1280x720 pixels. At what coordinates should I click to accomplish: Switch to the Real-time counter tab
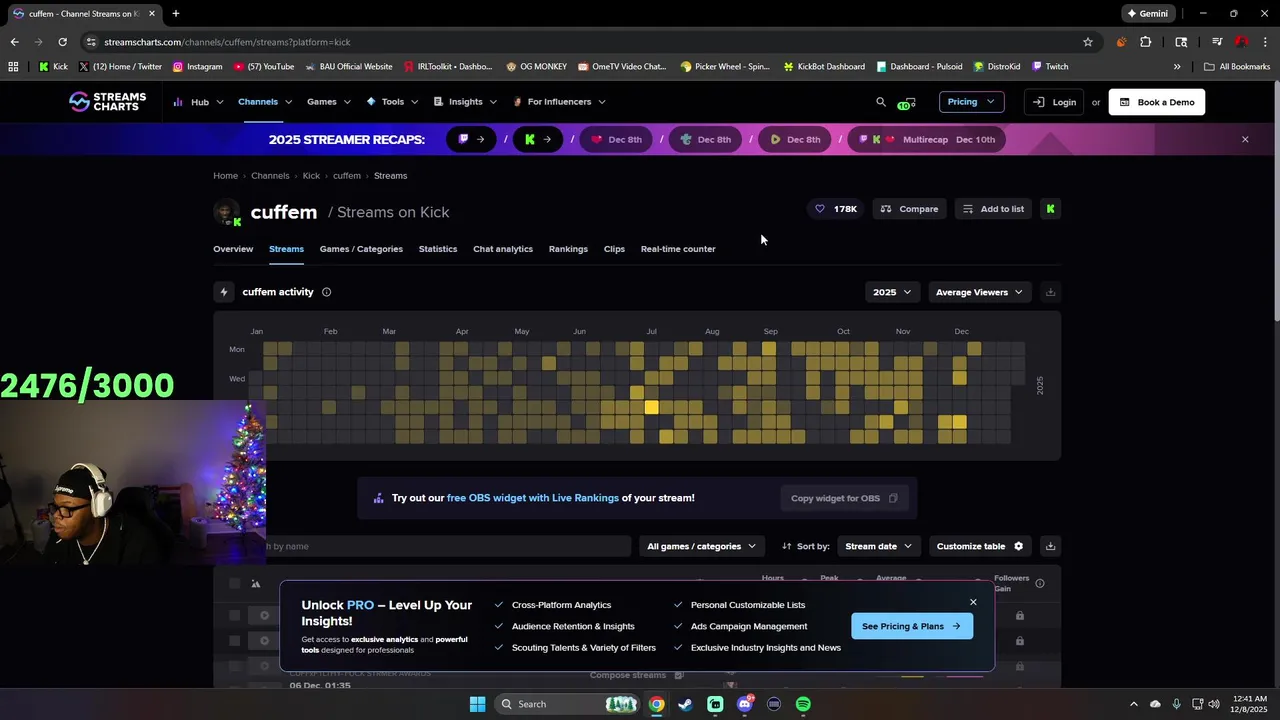click(x=678, y=249)
